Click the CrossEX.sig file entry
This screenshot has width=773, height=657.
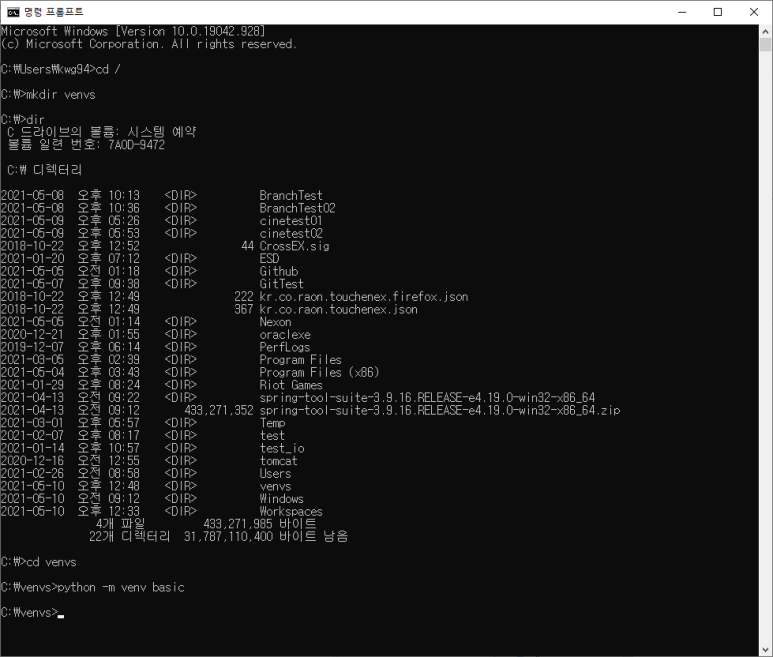pos(294,246)
